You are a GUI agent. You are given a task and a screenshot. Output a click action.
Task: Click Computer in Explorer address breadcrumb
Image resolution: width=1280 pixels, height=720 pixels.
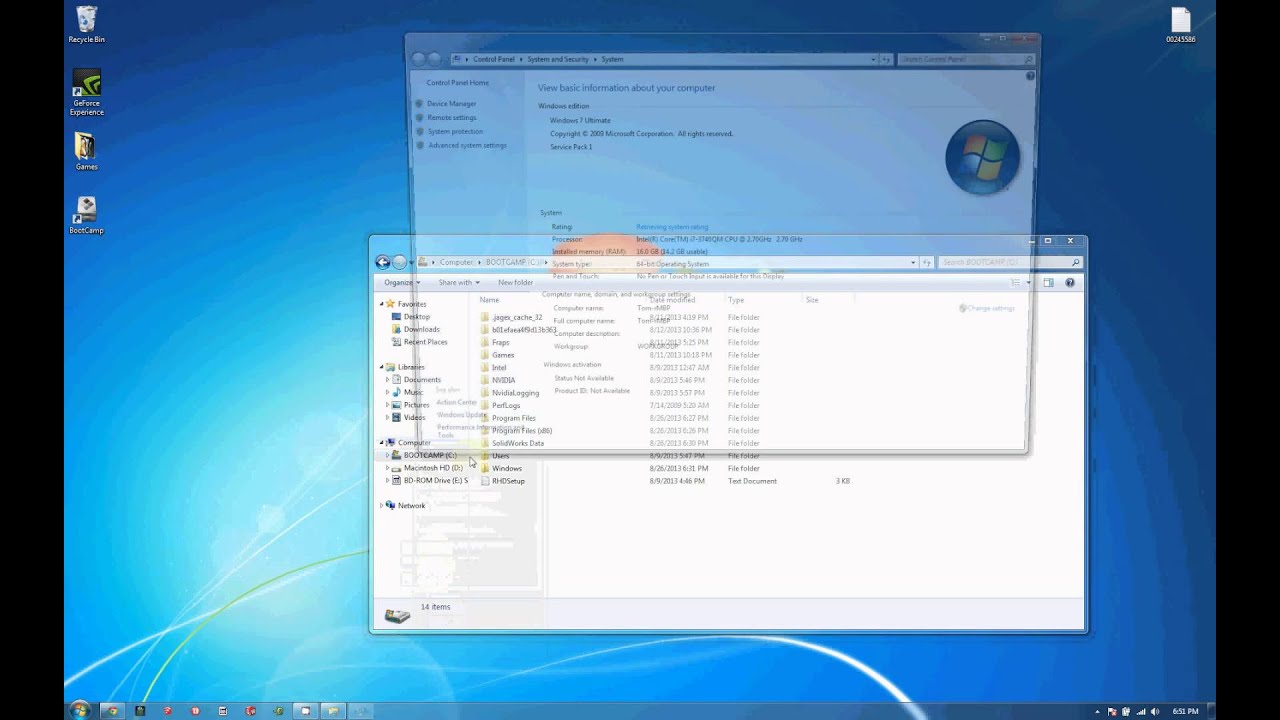pyautogui.click(x=456, y=263)
